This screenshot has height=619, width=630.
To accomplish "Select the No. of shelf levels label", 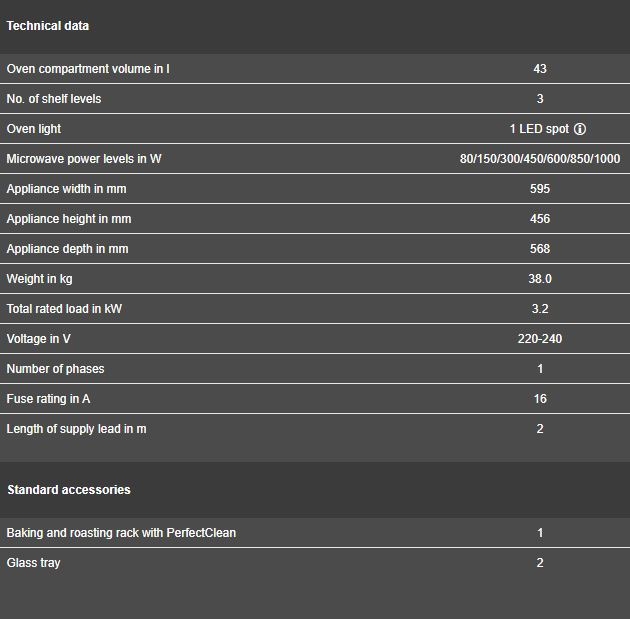I will (x=54, y=99).
